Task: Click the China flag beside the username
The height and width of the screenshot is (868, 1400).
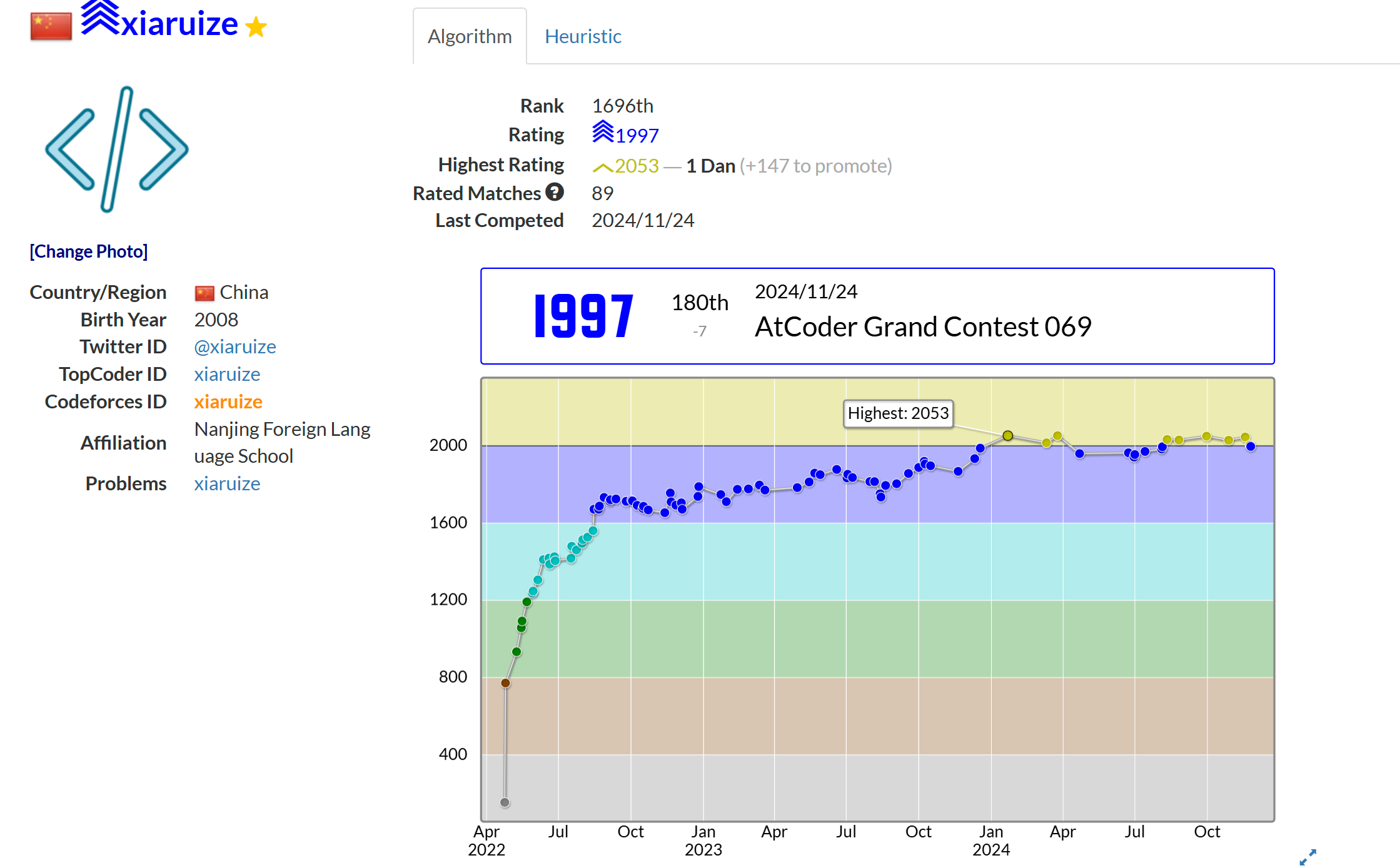Action: click(x=51, y=26)
